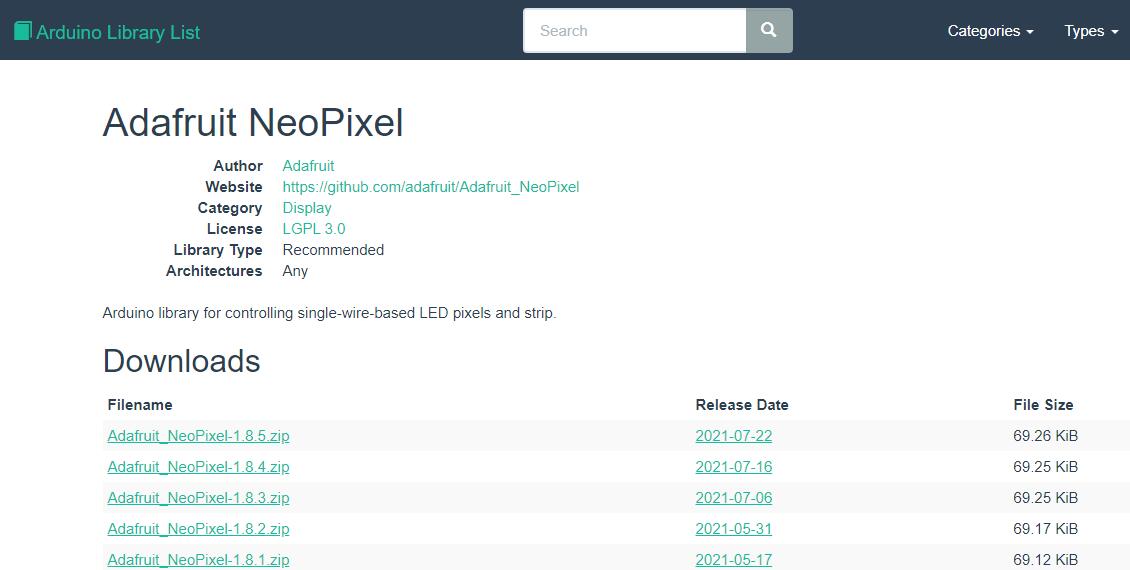Download Adafruit_NeoPixel-1.8.4.zip
Image resolution: width=1130 pixels, height=570 pixels.
198,467
